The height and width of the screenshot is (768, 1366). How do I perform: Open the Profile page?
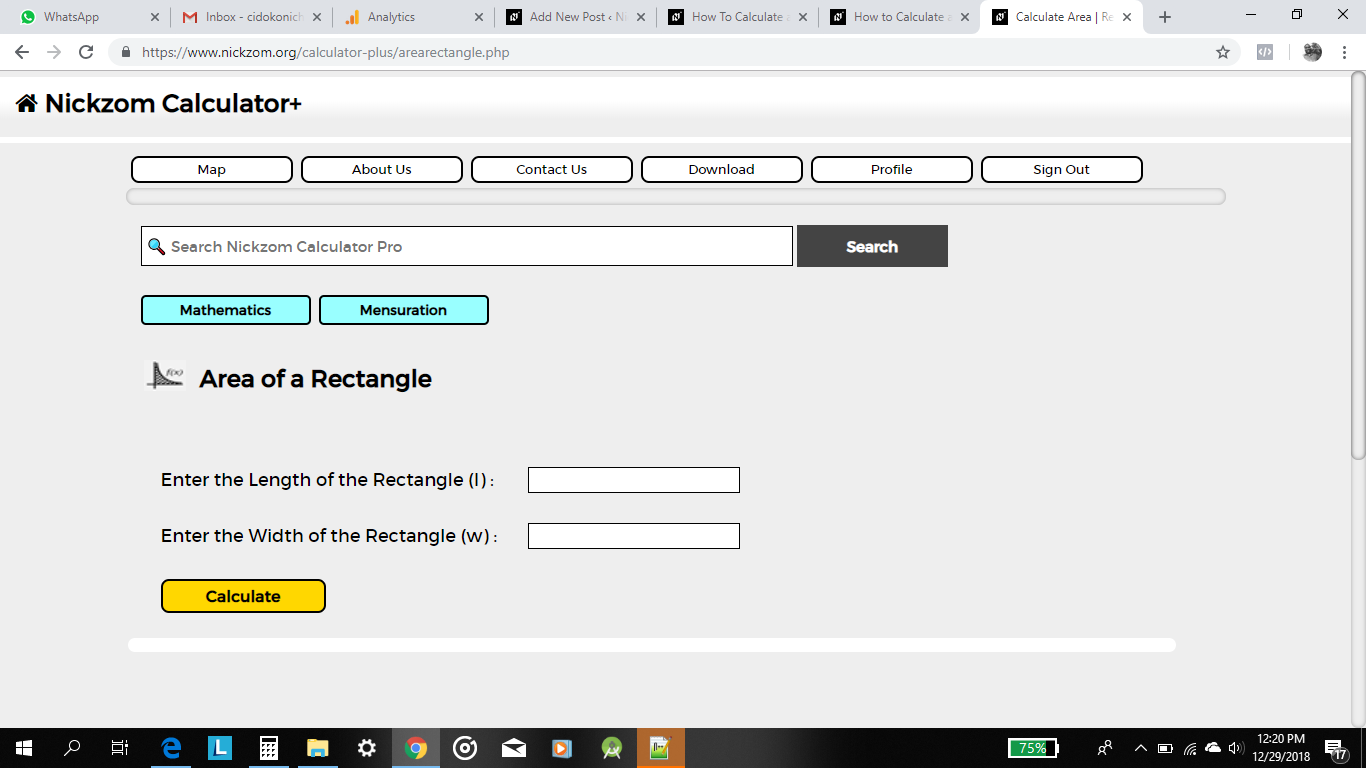coord(892,170)
